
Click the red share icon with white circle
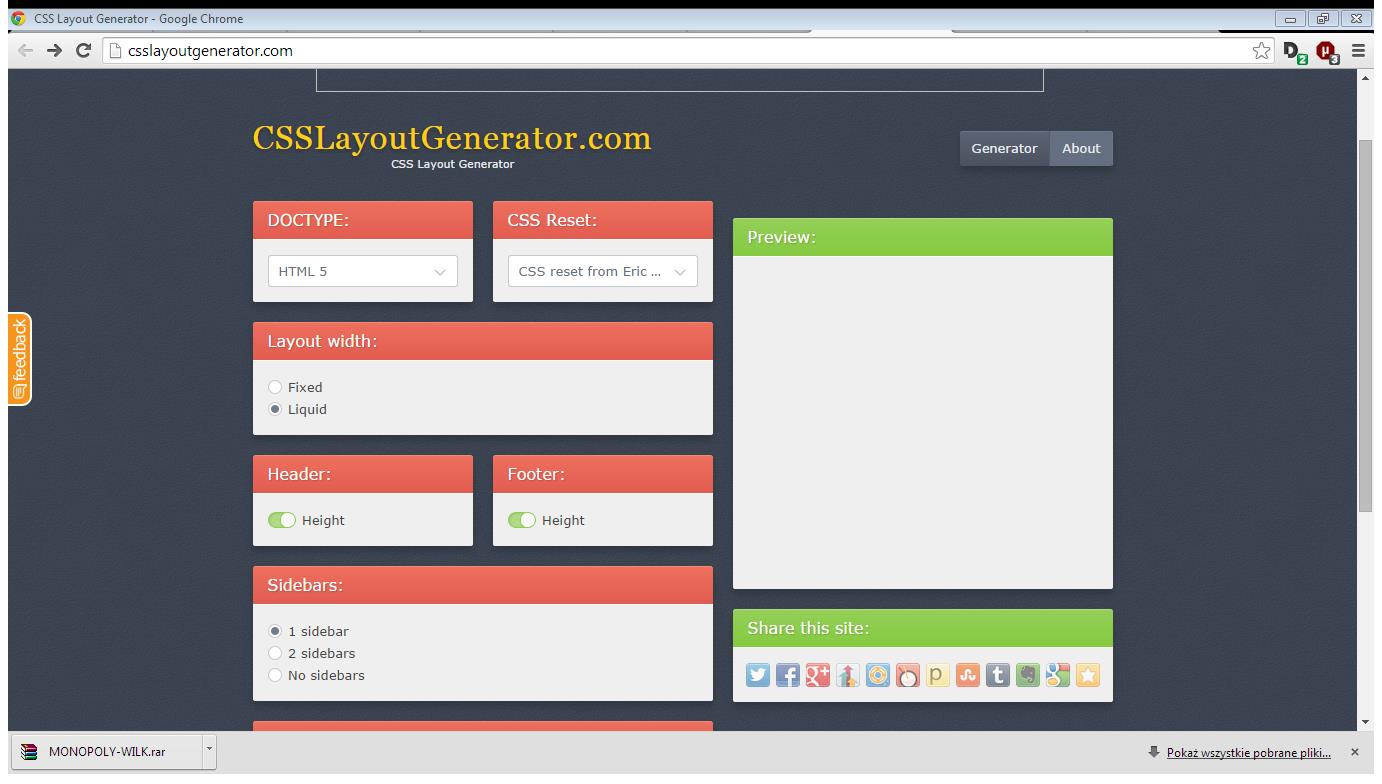click(x=908, y=675)
